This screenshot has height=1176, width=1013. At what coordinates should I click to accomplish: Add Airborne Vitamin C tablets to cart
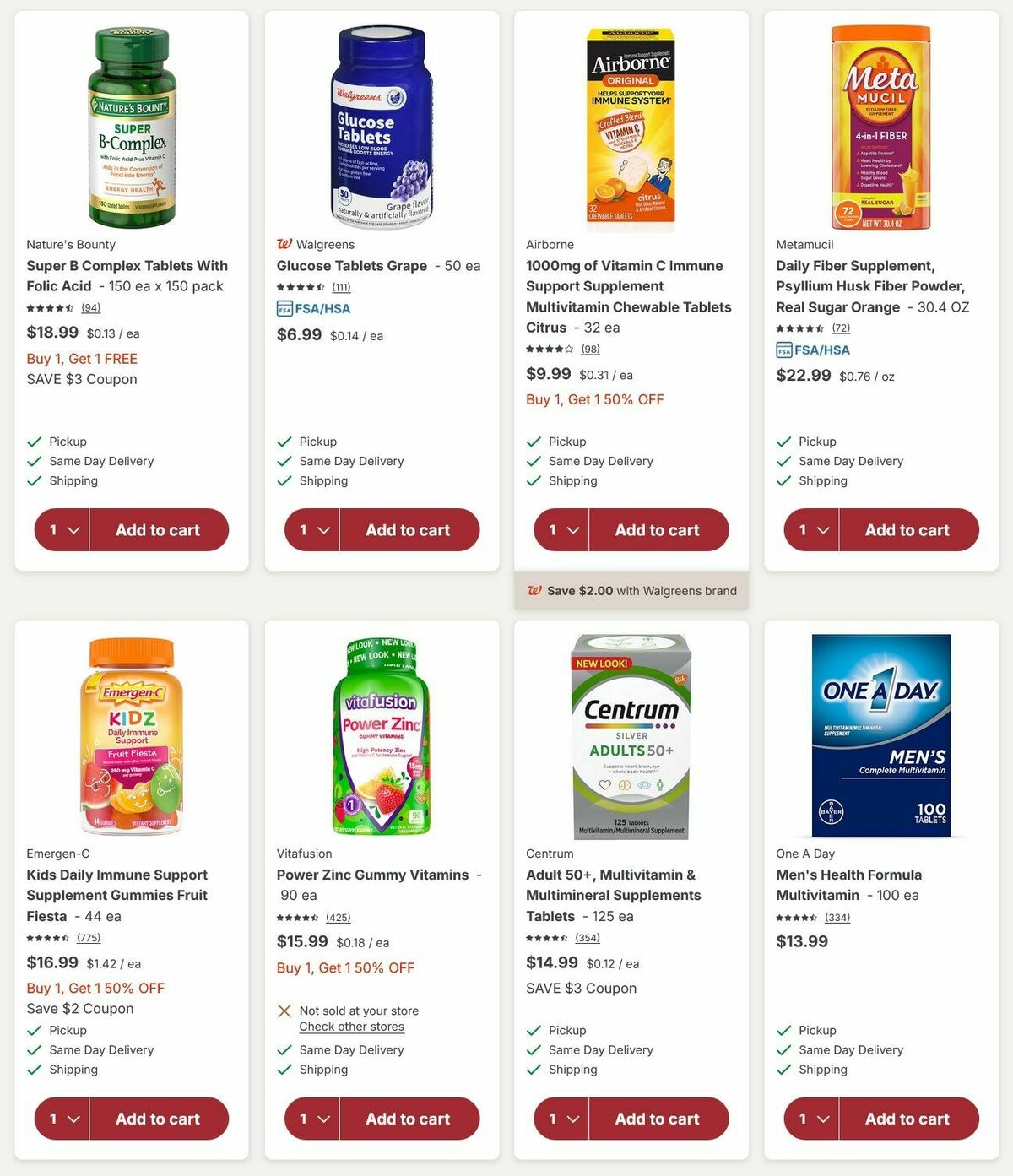659,529
